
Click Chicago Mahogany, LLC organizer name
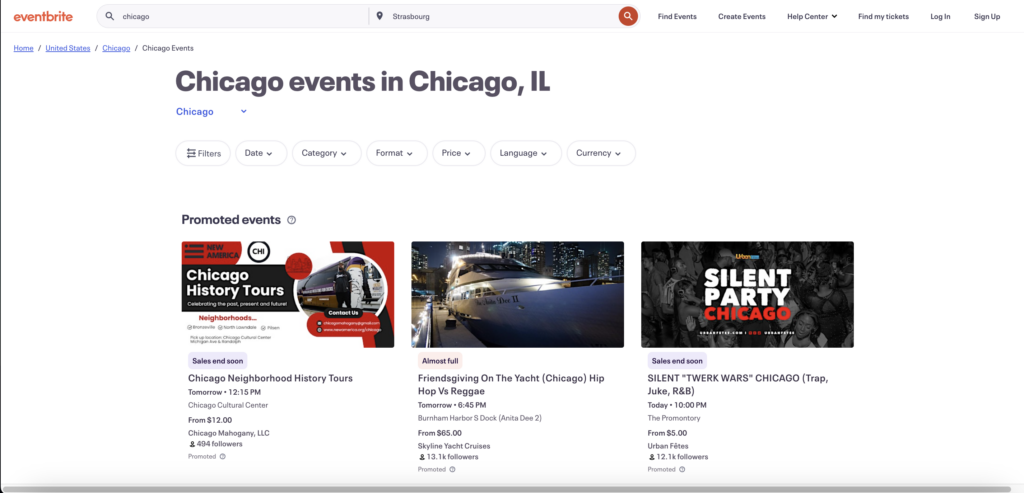pyautogui.click(x=229, y=433)
